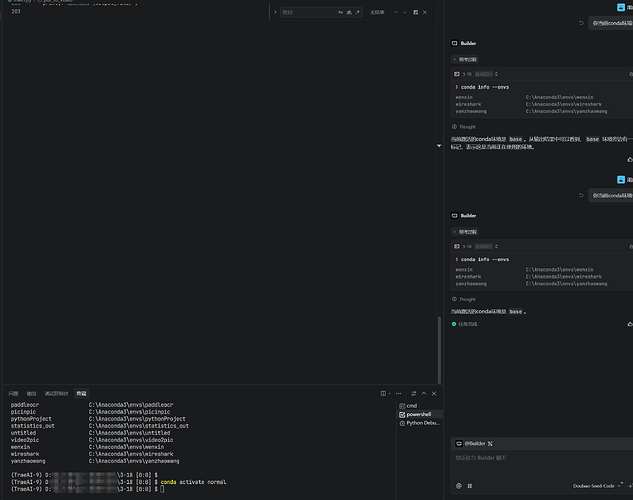Click 'statistics_out' env name in terminal
Viewport: 633px width, 500px height.
33,426
